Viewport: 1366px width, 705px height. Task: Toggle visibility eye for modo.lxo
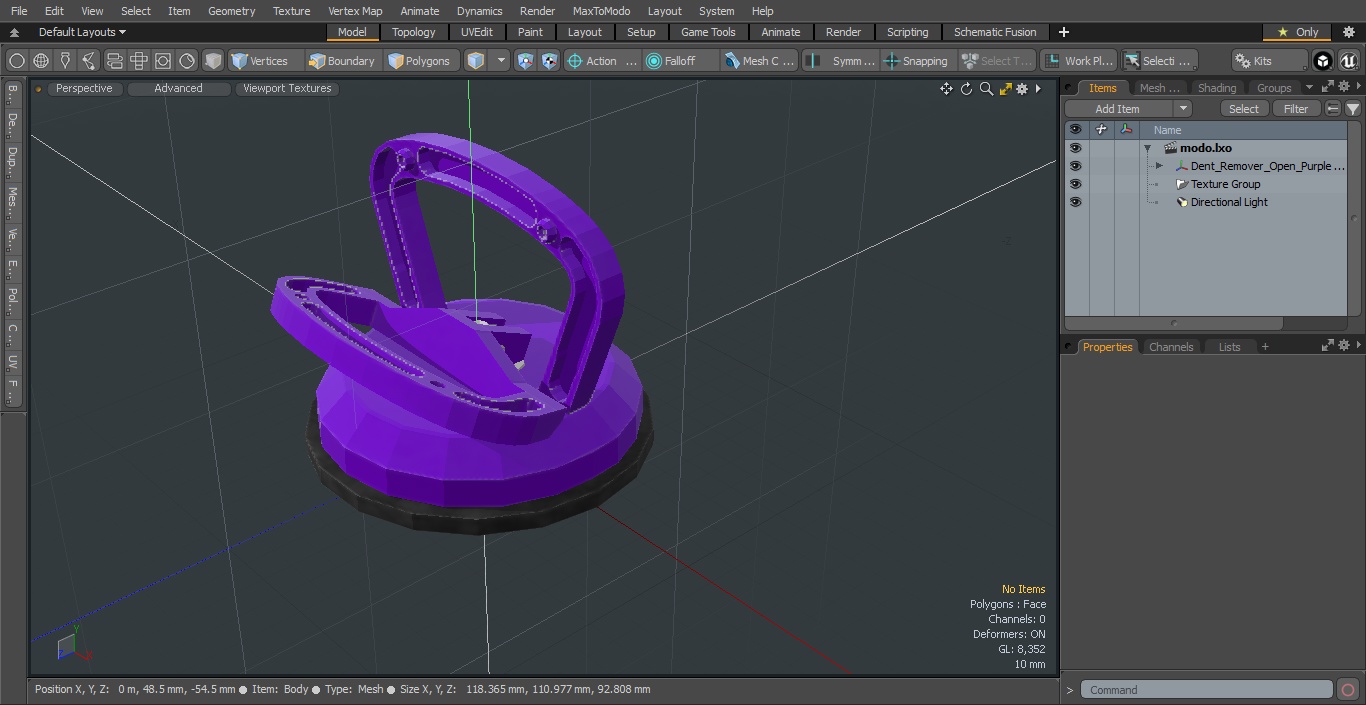click(1075, 148)
